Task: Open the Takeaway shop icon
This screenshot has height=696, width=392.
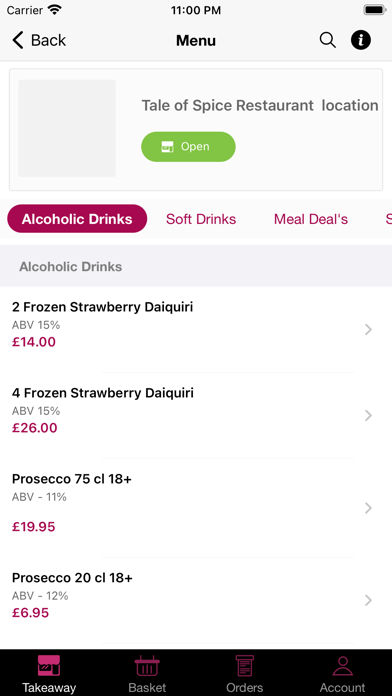Action: (x=49, y=665)
